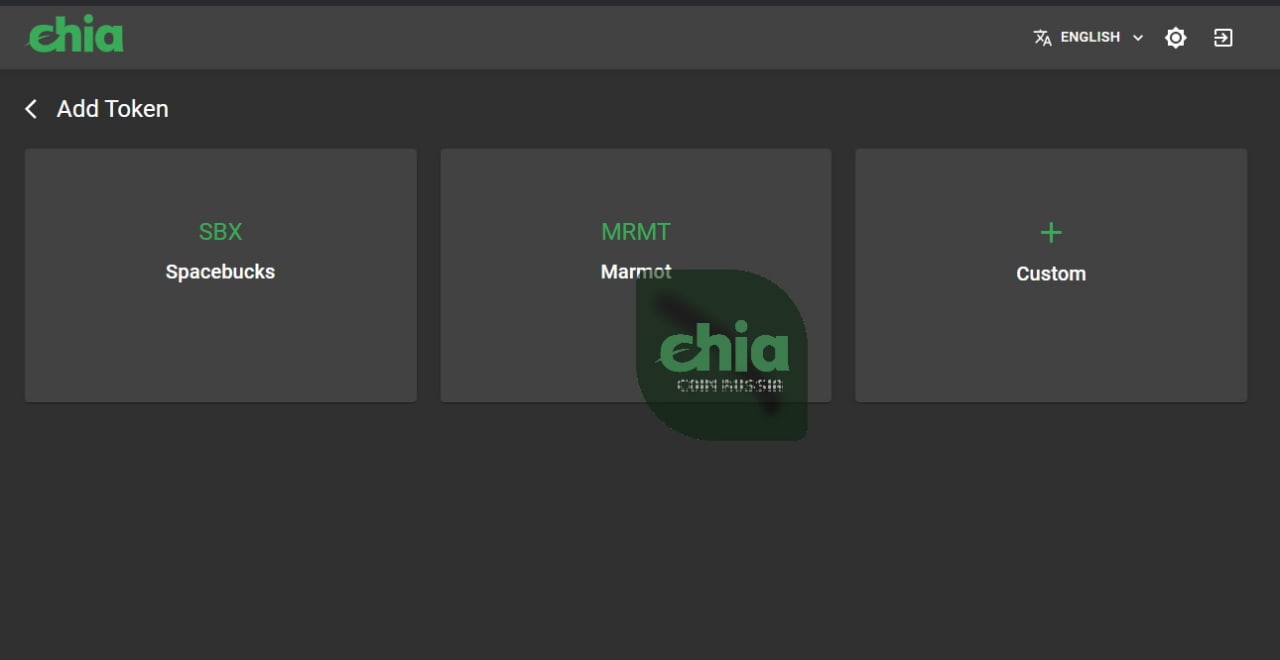Click the green plus icon for Custom
The image size is (1280, 660).
tap(1051, 233)
